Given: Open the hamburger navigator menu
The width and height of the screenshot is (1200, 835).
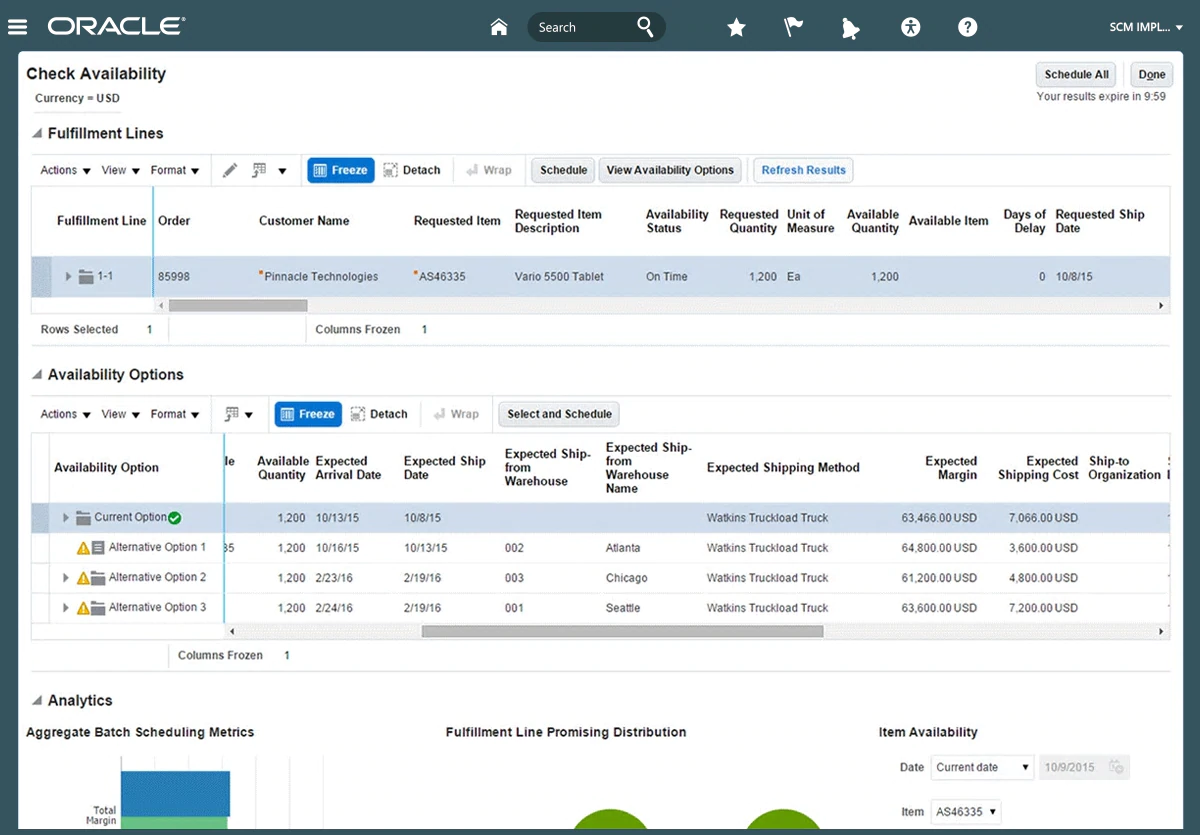Looking at the screenshot, I should tap(18, 27).
